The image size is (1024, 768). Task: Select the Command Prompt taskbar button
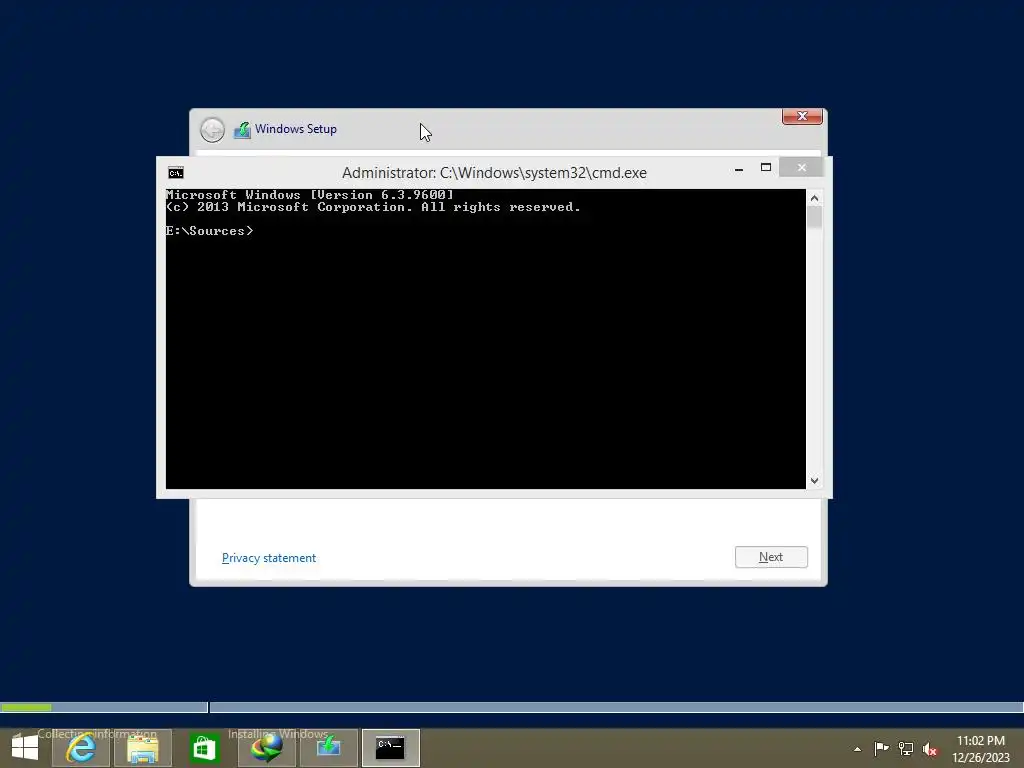point(391,748)
